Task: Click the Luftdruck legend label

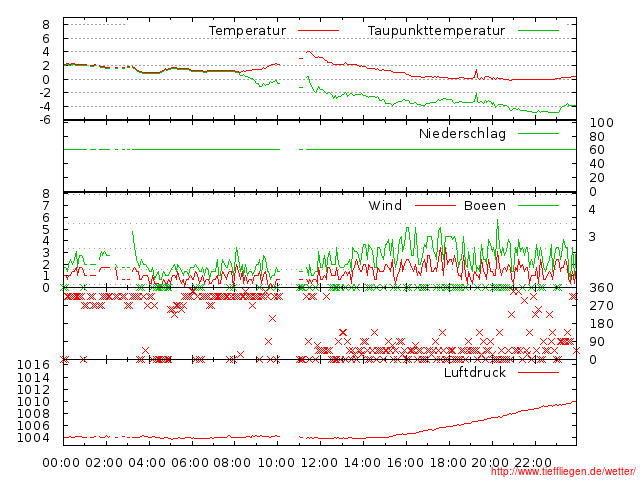Action: pos(475,372)
